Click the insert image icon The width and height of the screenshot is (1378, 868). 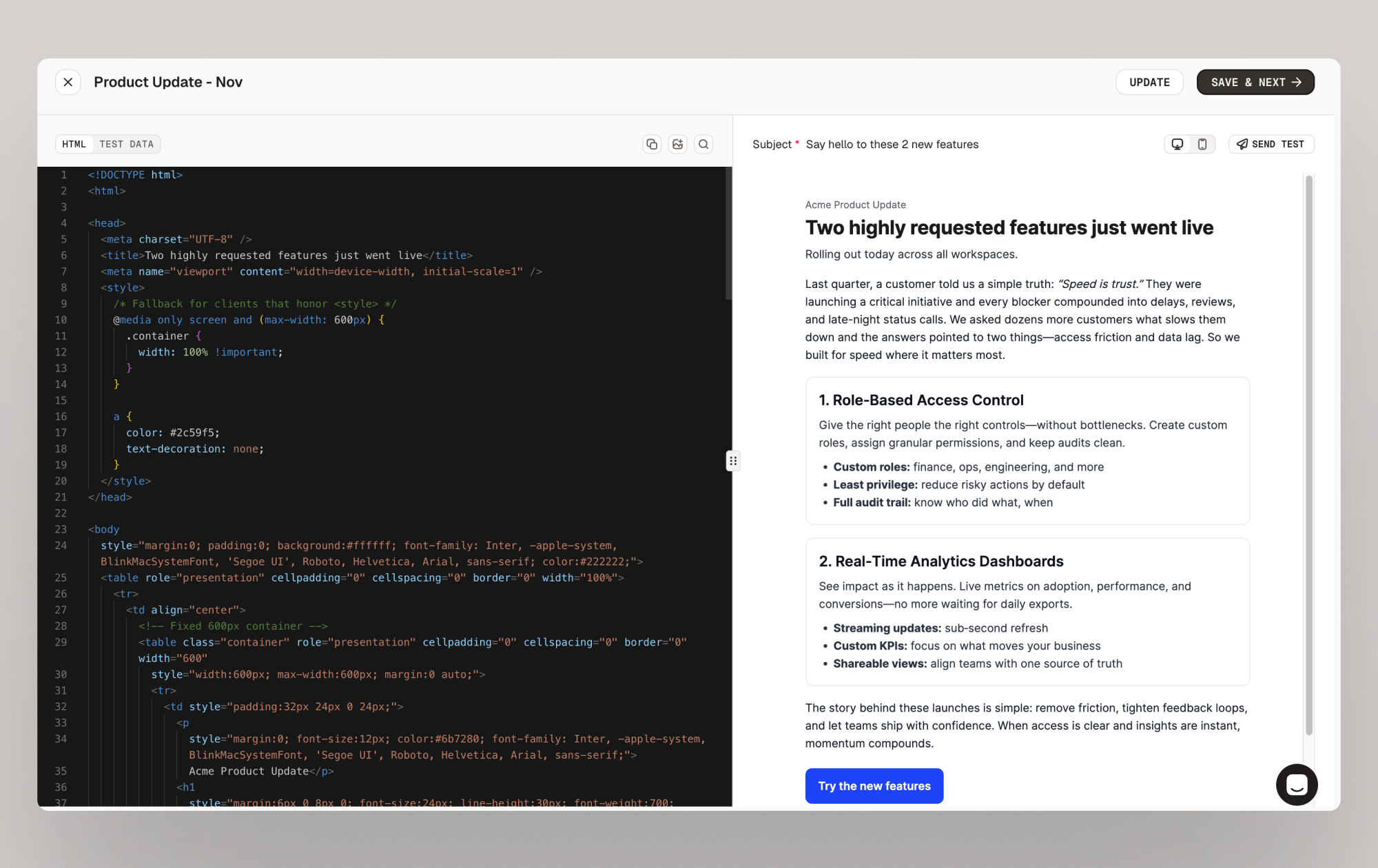[x=678, y=144]
